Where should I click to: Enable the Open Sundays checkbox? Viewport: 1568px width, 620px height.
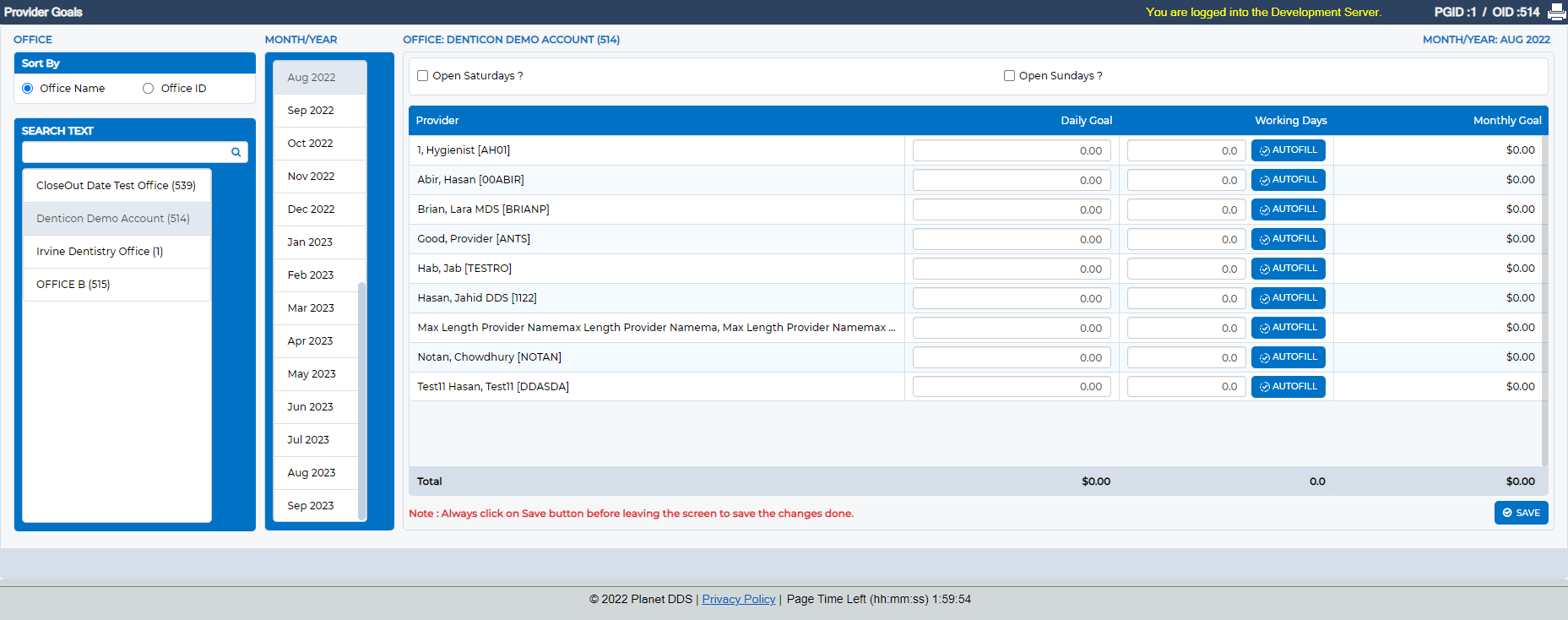pos(1009,76)
